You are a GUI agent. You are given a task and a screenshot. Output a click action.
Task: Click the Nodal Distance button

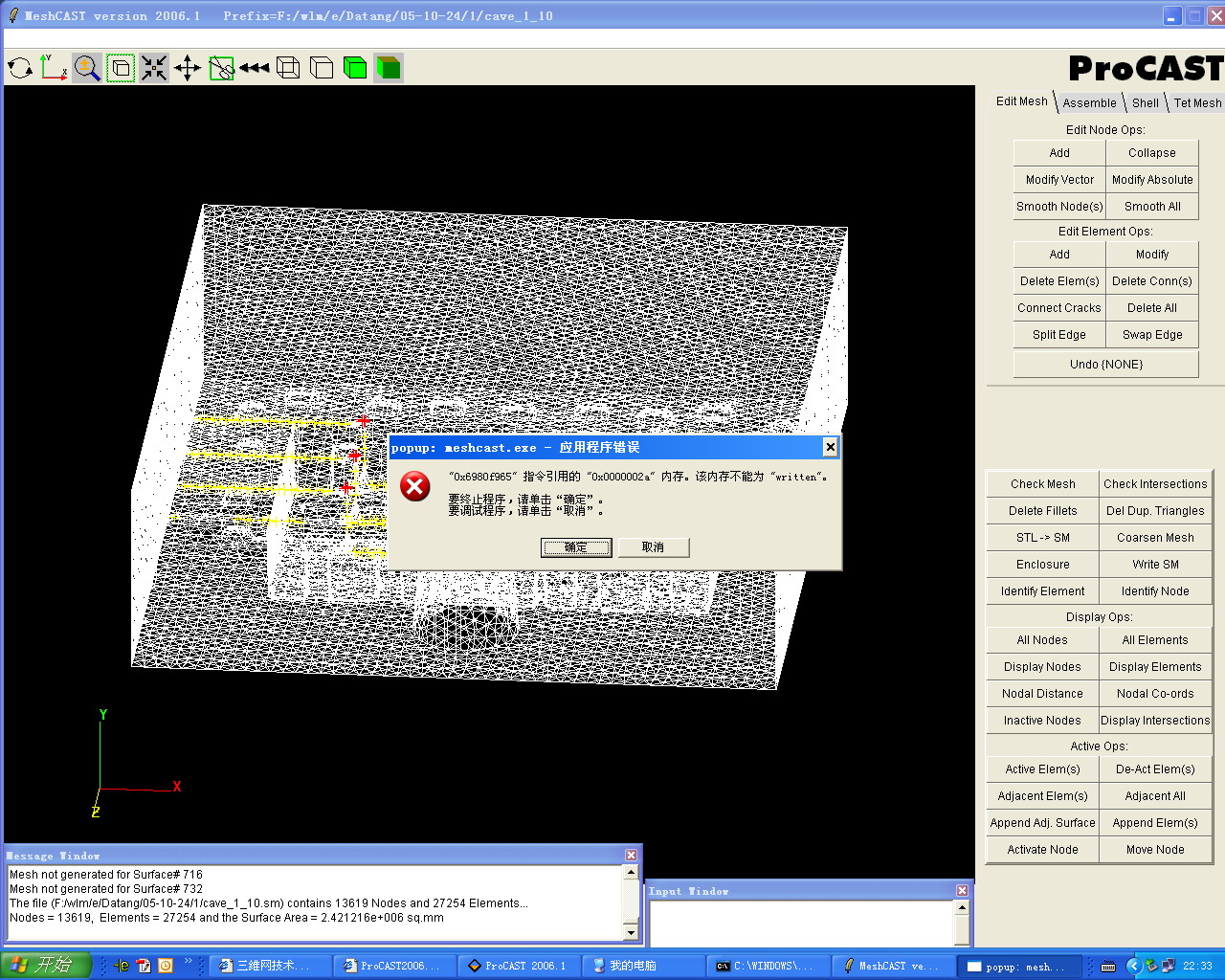pyautogui.click(x=1042, y=694)
